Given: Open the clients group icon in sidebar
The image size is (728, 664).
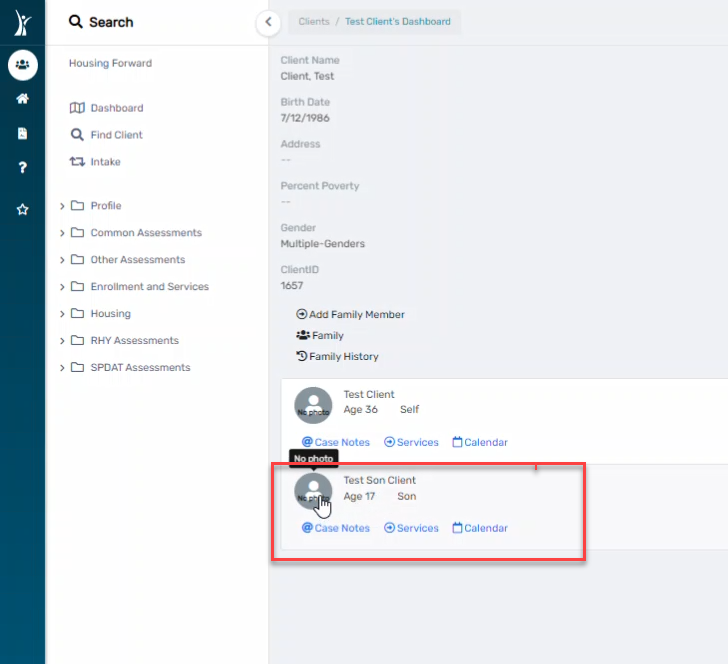Looking at the screenshot, I should click(x=22, y=65).
